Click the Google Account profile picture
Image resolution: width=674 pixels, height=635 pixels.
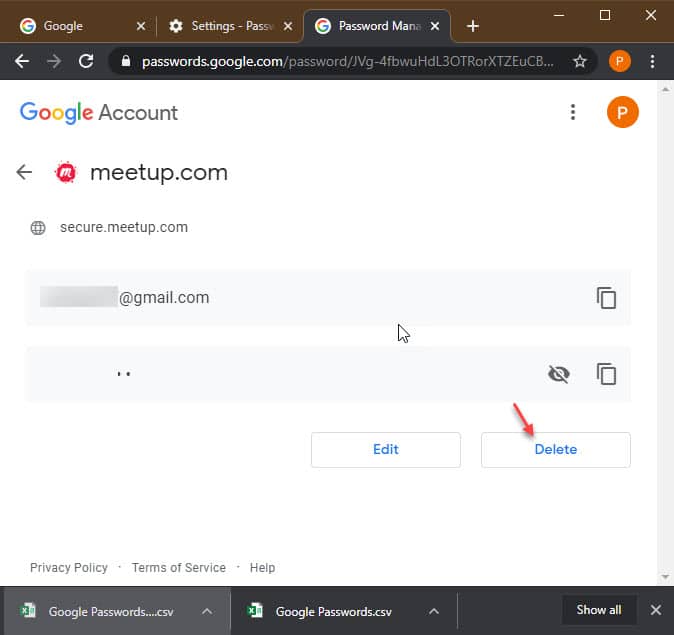coord(622,112)
